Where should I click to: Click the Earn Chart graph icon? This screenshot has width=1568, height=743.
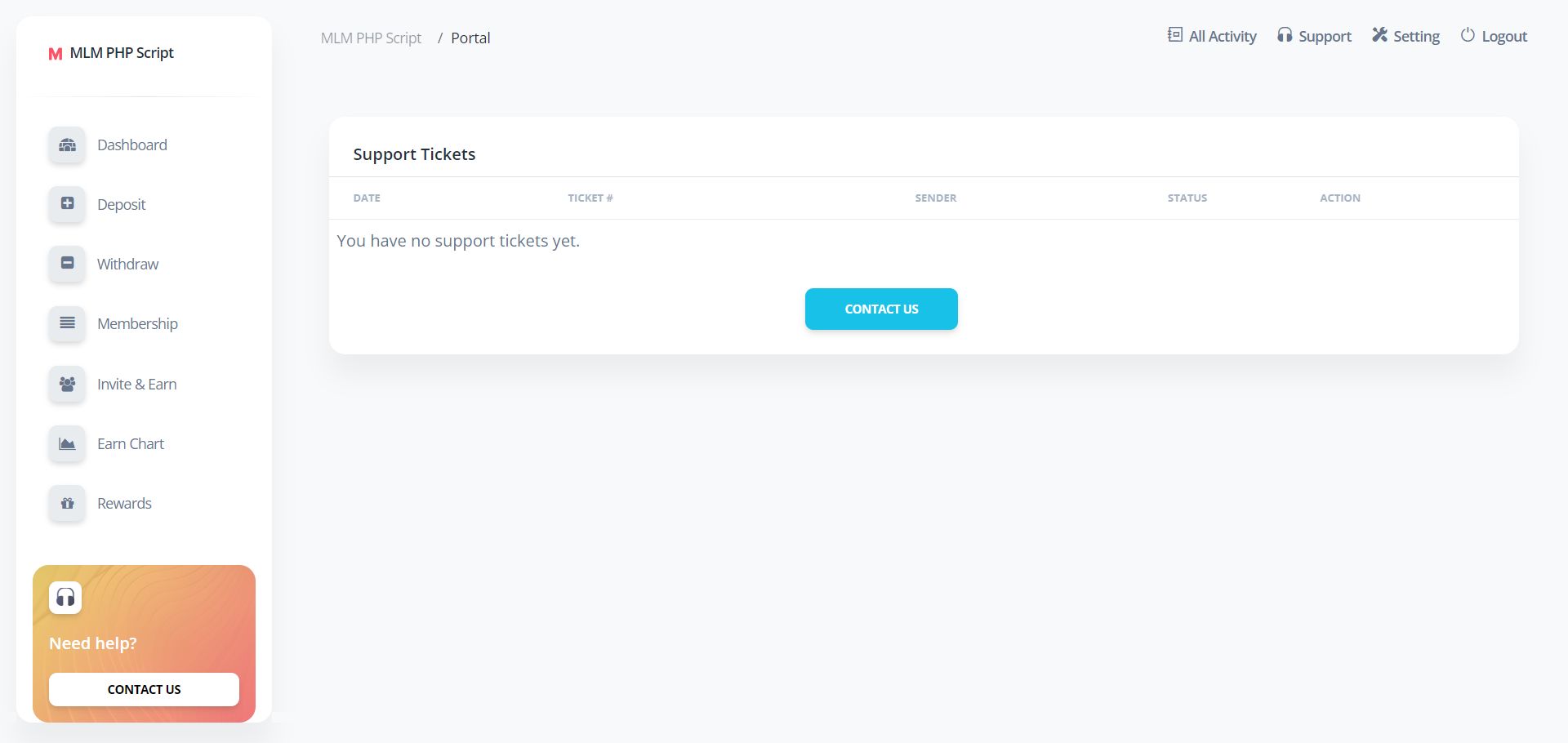67,444
